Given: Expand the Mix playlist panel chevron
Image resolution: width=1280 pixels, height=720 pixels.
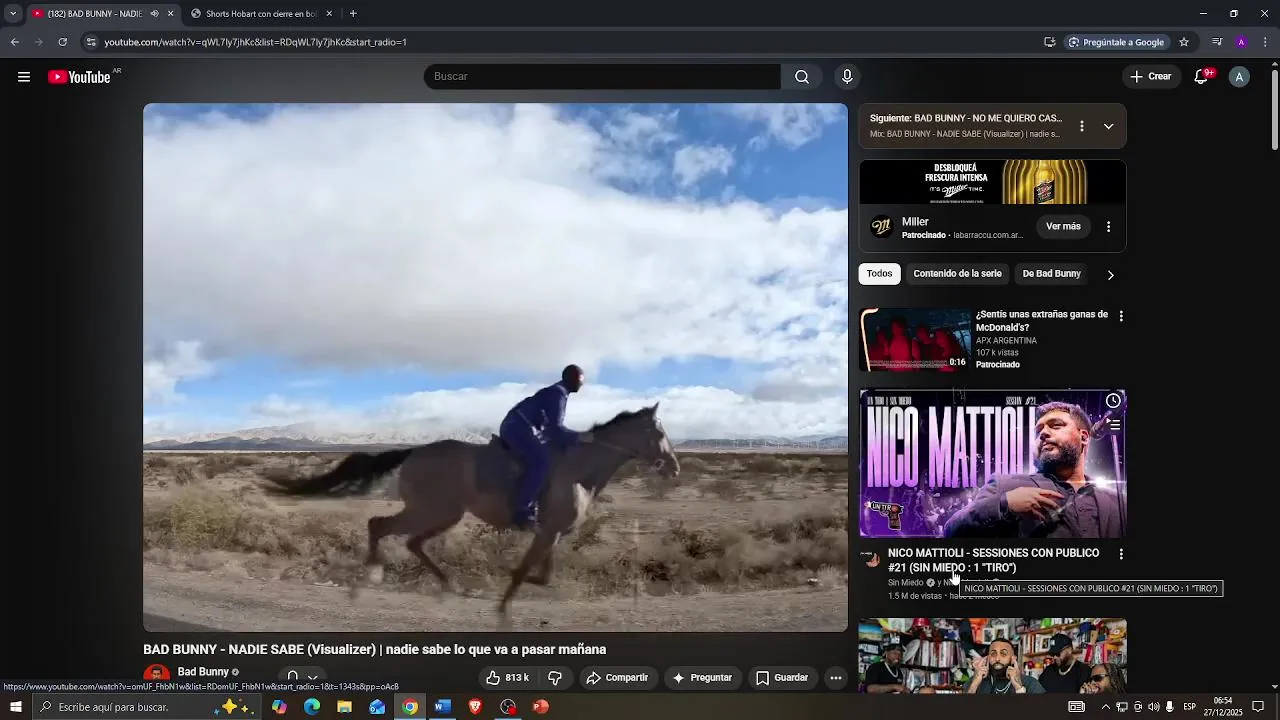Looking at the screenshot, I should 1108,127.
